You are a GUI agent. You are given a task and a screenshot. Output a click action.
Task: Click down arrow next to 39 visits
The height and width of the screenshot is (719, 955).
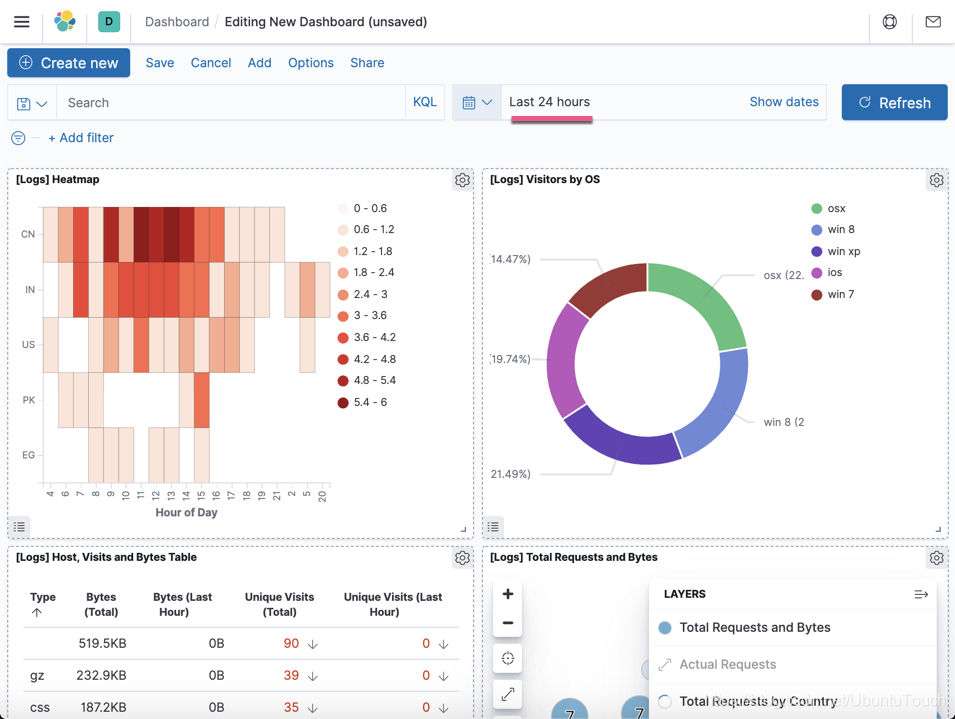coord(312,676)
